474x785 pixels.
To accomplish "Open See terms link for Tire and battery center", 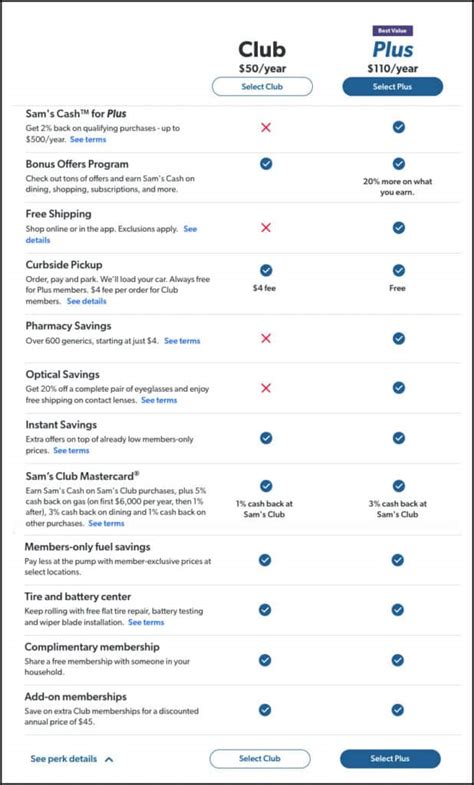I will coord(146,622).
